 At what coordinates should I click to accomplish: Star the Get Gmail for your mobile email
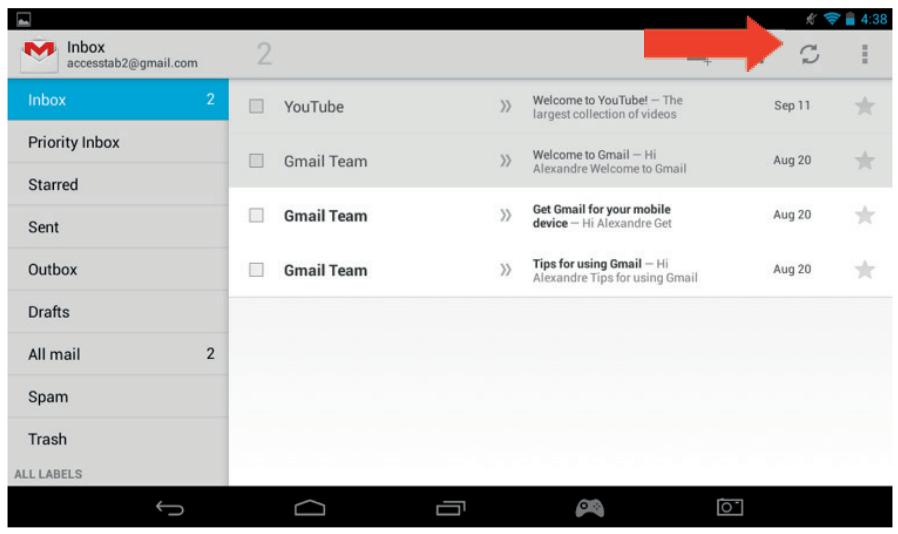tap(864, 215)
